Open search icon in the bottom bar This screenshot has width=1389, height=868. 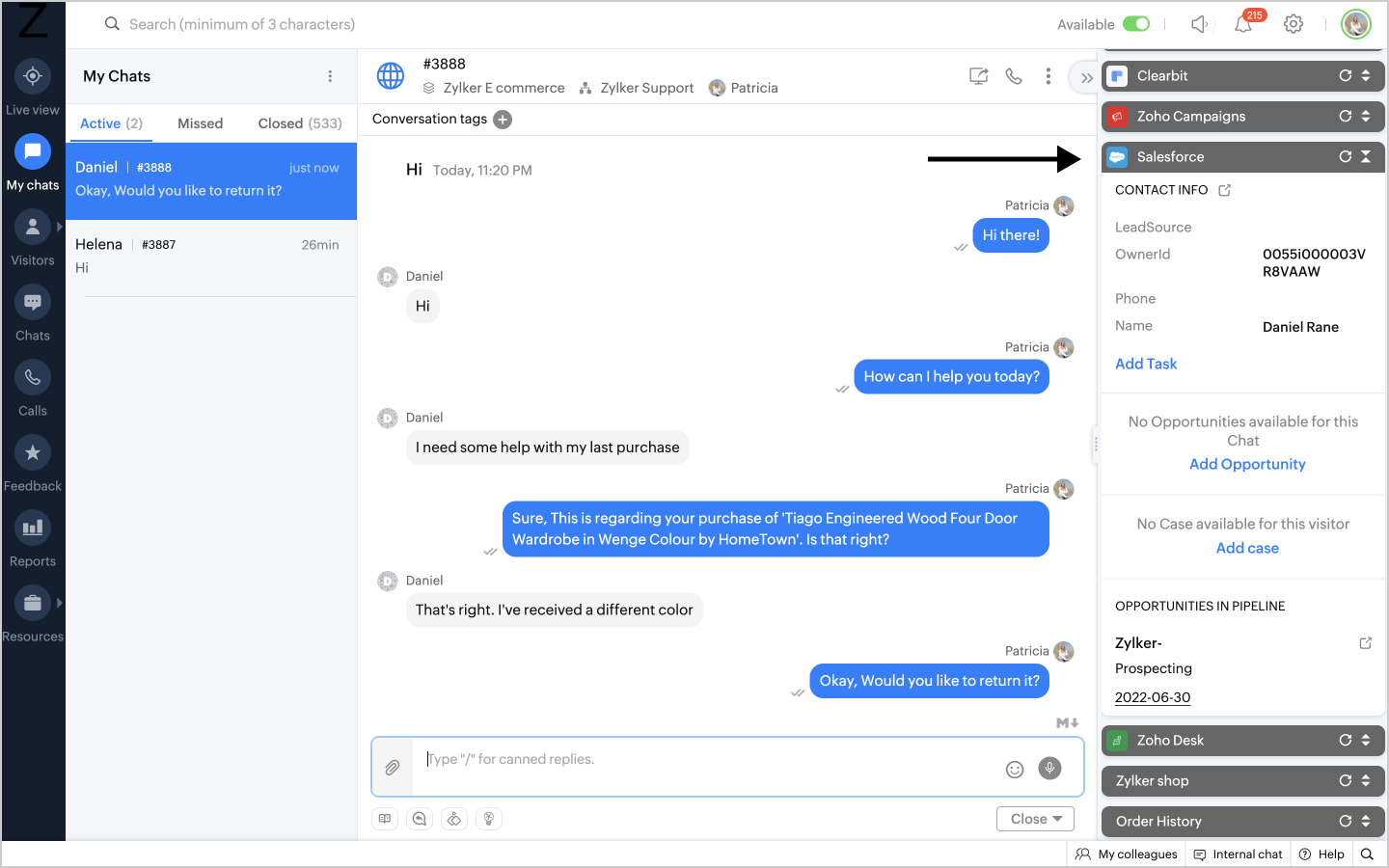pyautogui.click(x=1367, y=854)
